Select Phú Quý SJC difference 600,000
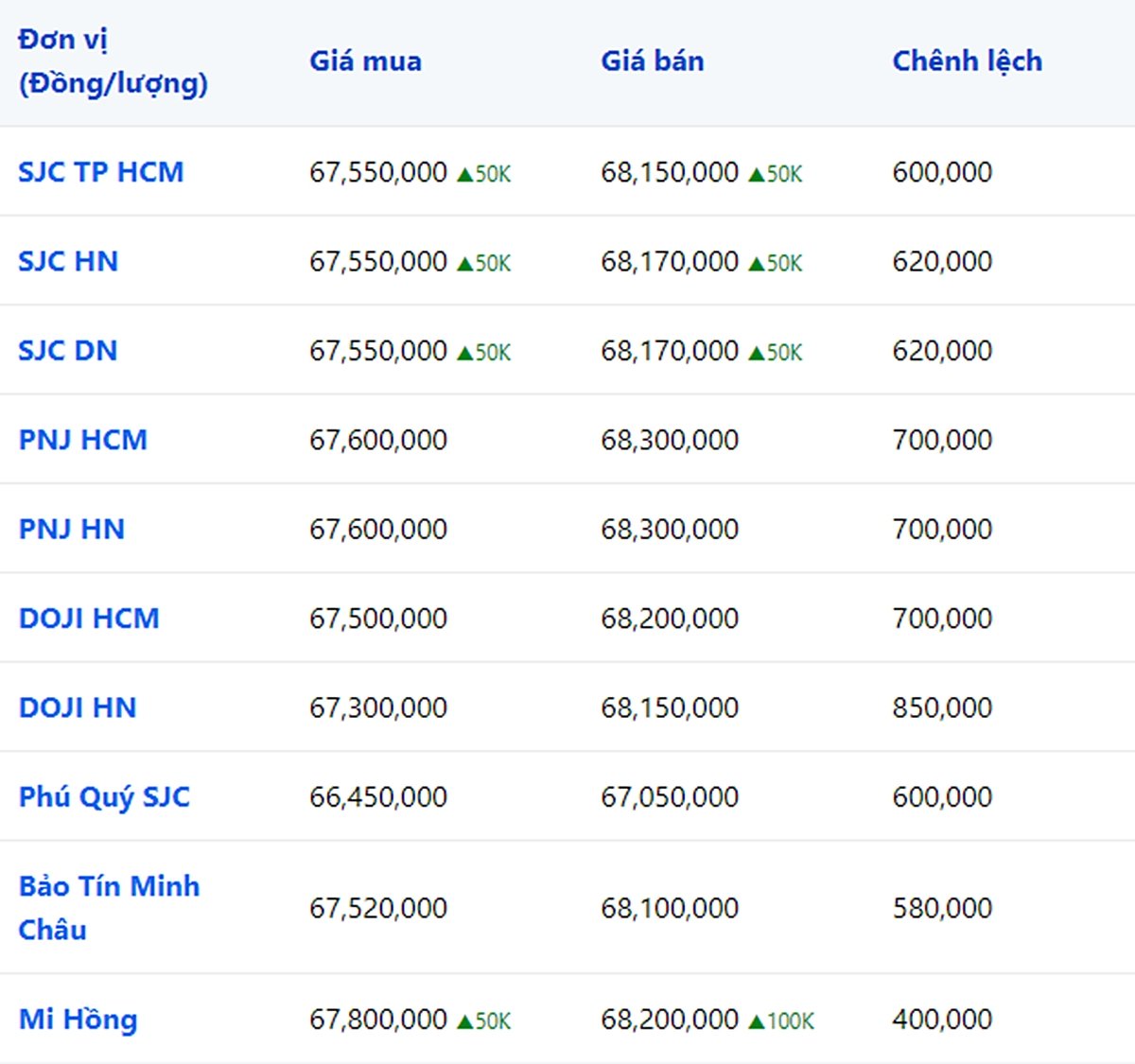 [x=942, y=797]
